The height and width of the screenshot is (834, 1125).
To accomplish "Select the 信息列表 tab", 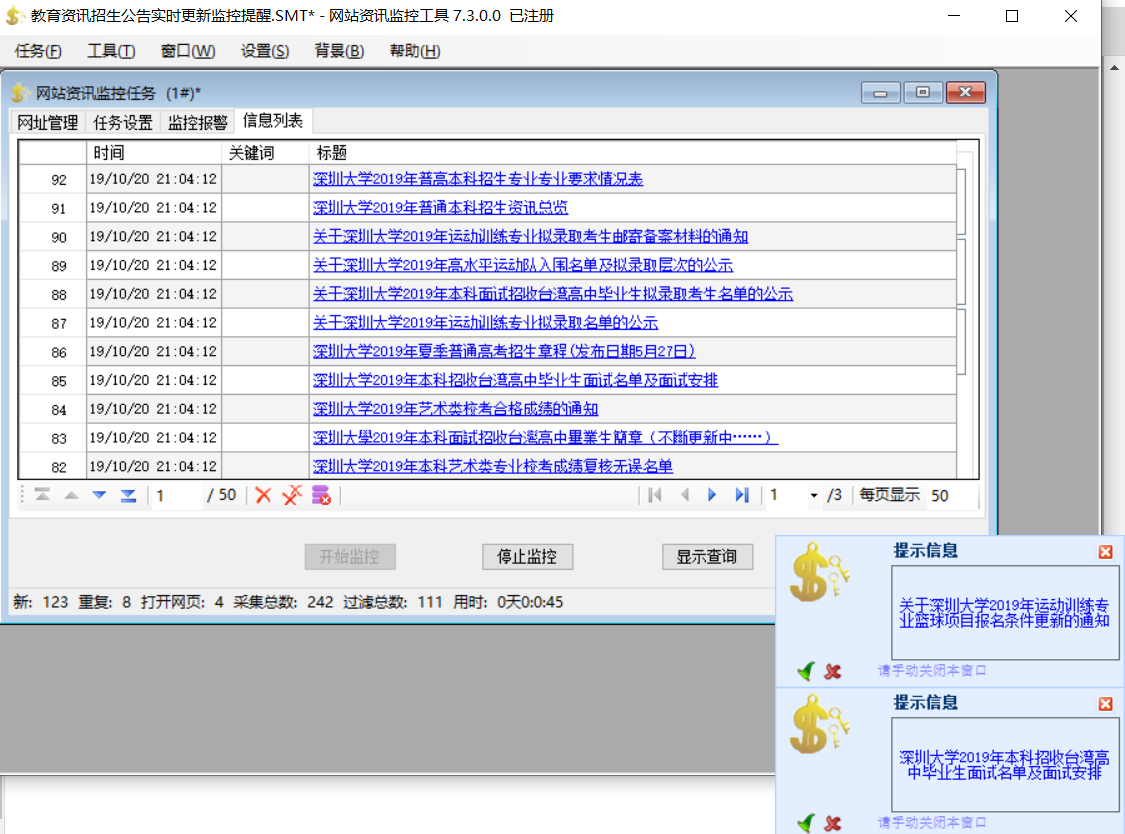I will coord(273,121).
